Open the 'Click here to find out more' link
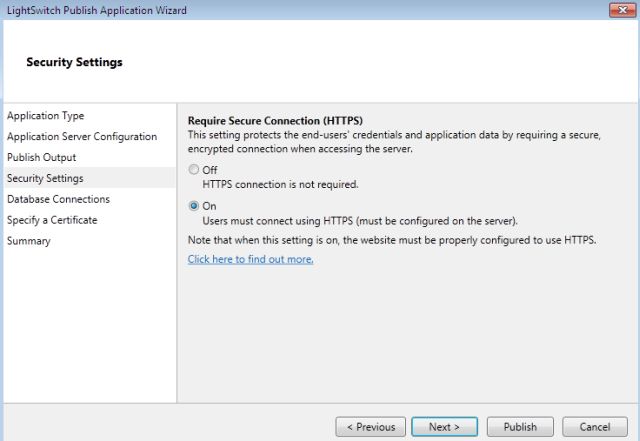This screenshot has height=441, width=640. pyautogui.click(x=251, y=259)
